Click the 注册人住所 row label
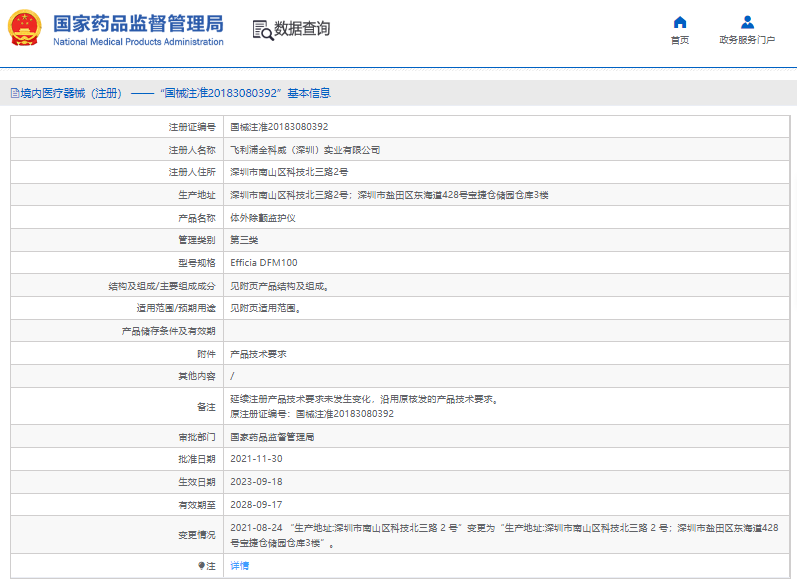The image size is (797, 586). point(192,172)
